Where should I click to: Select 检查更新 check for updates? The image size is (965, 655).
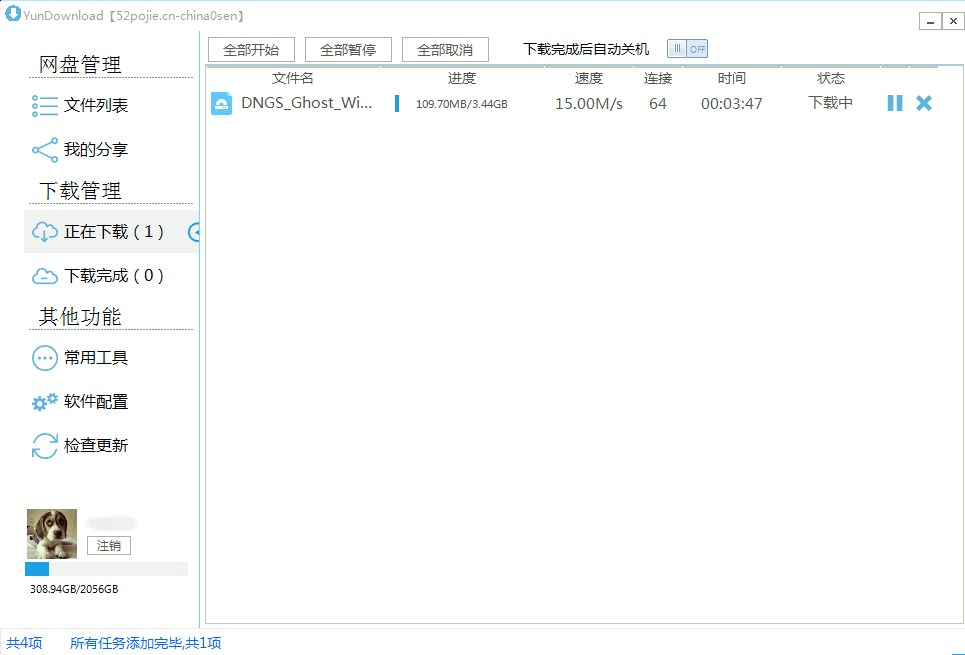(96, 446)
